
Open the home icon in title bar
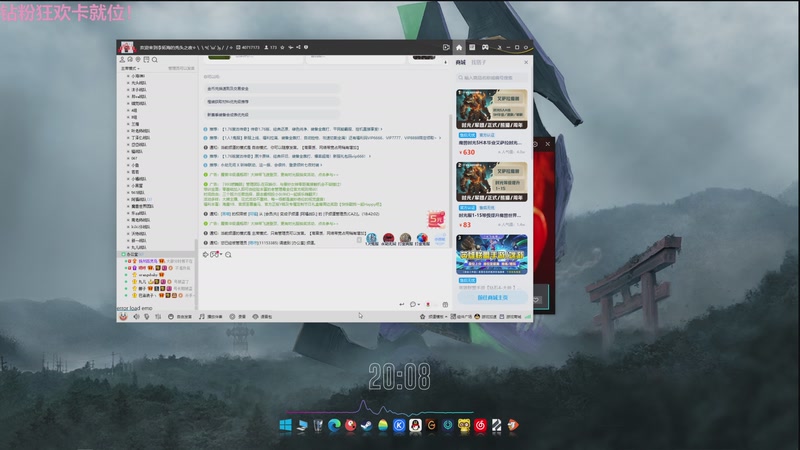pos(459,47)
